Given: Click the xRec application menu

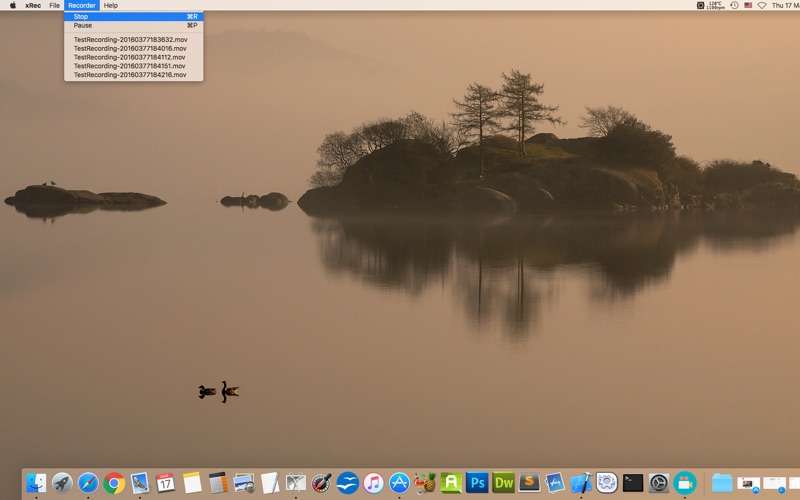Looking at the screenshot, I should (x=33, y=5).
